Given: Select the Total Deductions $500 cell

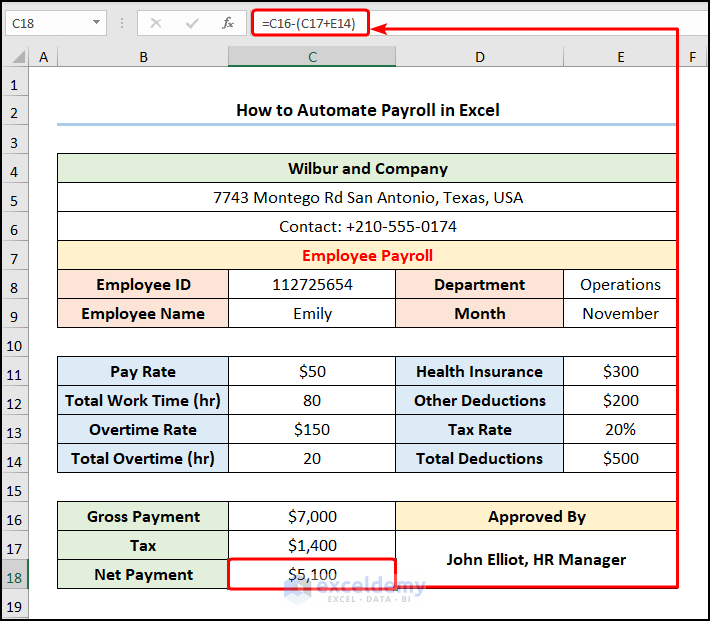Looking at the screenshot, I should tap(620, 459).
